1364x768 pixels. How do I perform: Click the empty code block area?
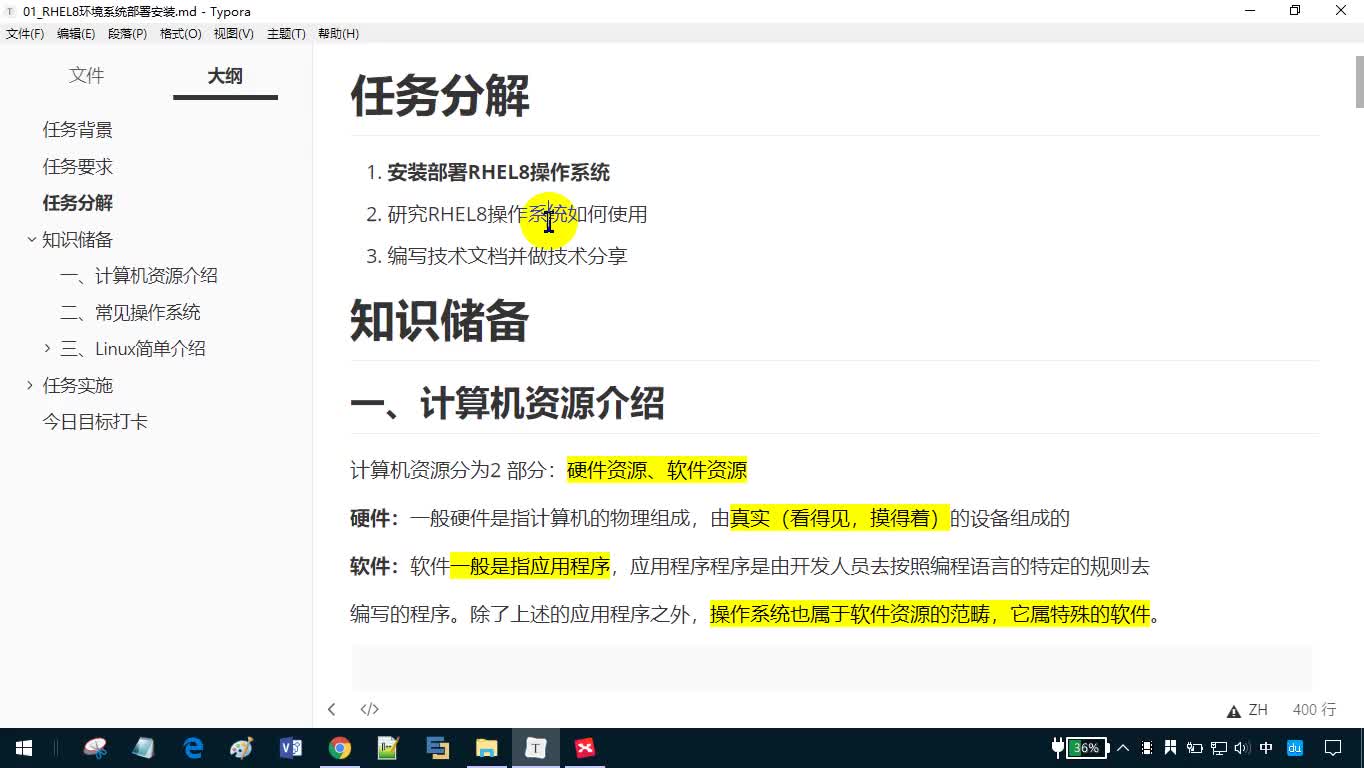[831, 668]
